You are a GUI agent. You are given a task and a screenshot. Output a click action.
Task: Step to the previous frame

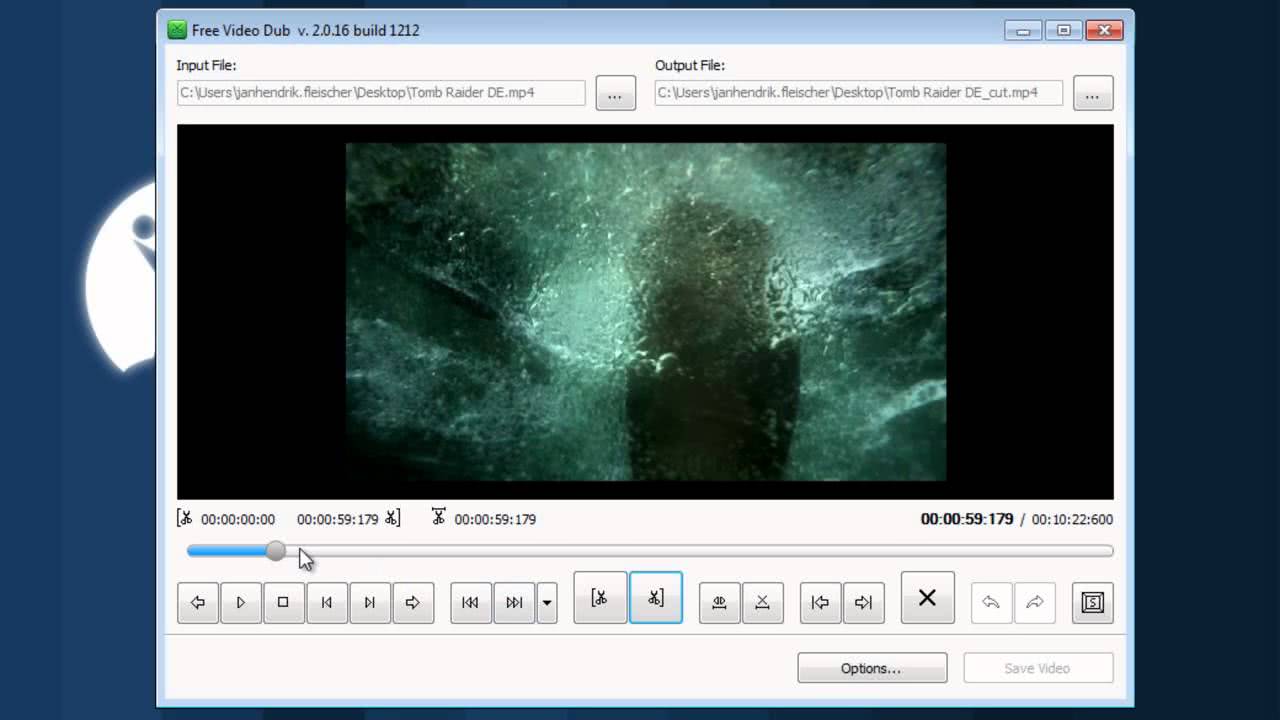pyautogui.click(x=326, y=602)
